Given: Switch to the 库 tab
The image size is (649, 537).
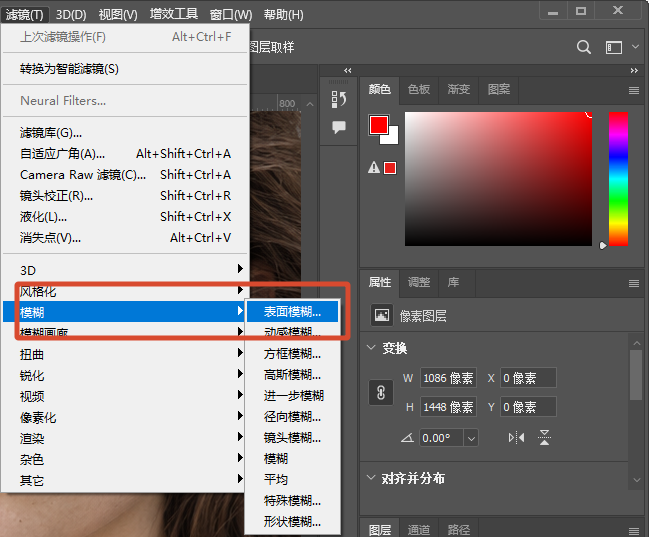Looking at the screenshot, I should pyautogui.click(x=454, y=283).
